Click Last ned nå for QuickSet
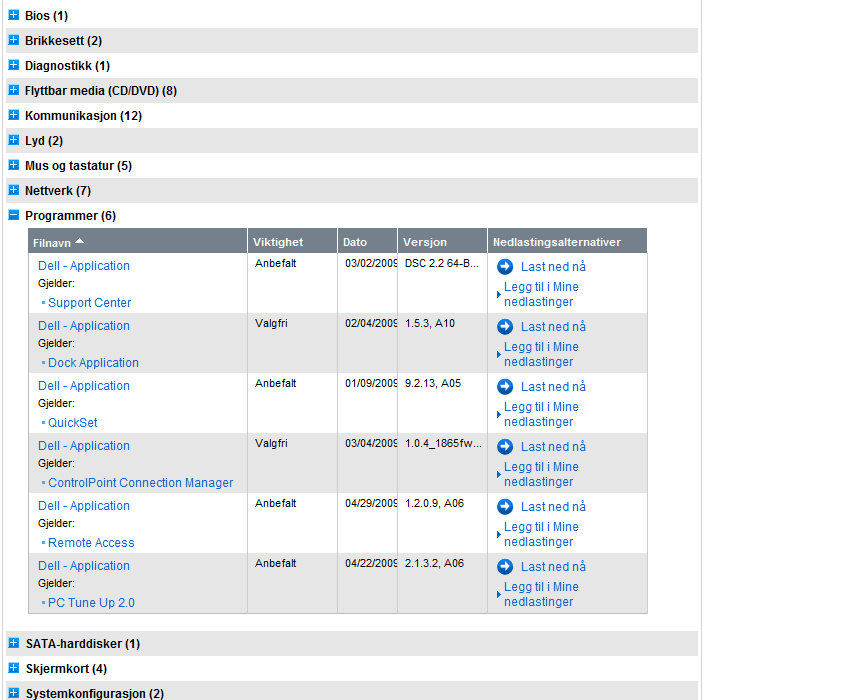The image size is (864, 700). 553,387
